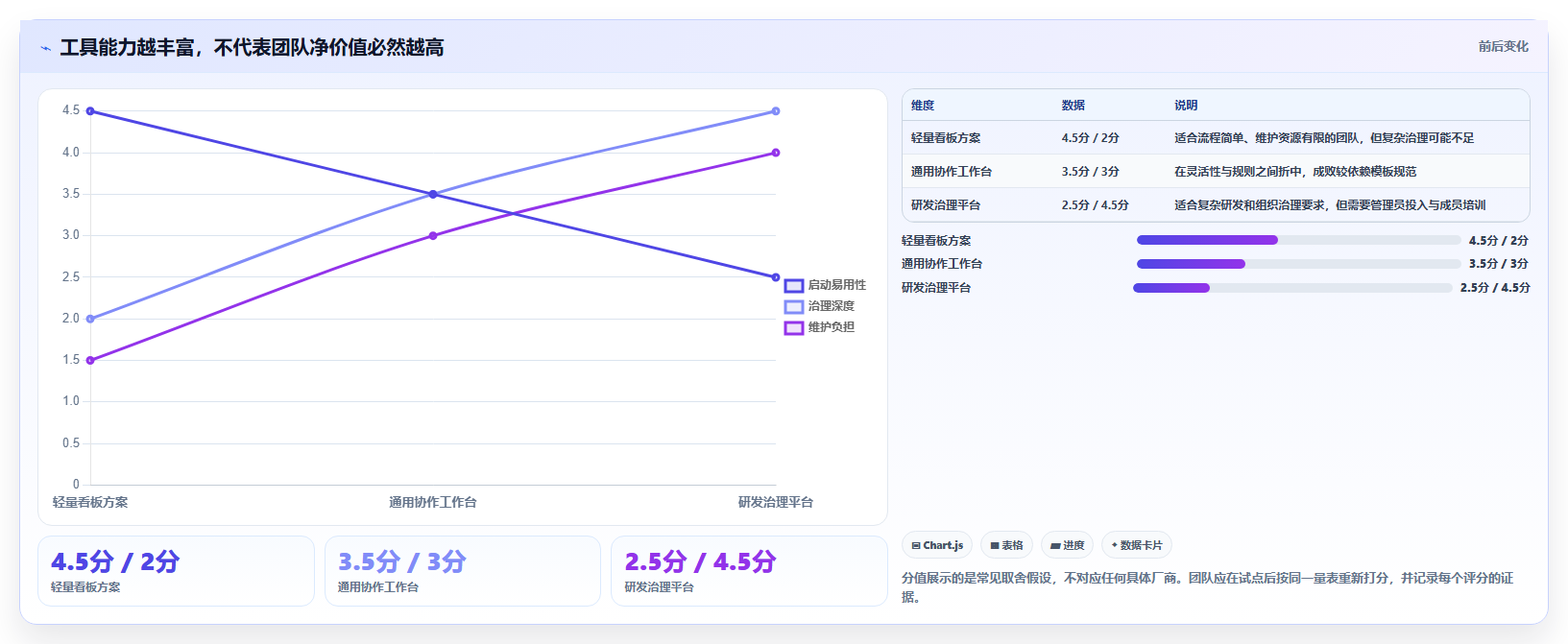Select the 4.5分 / 2分 stat card

(x=176, y=571)
